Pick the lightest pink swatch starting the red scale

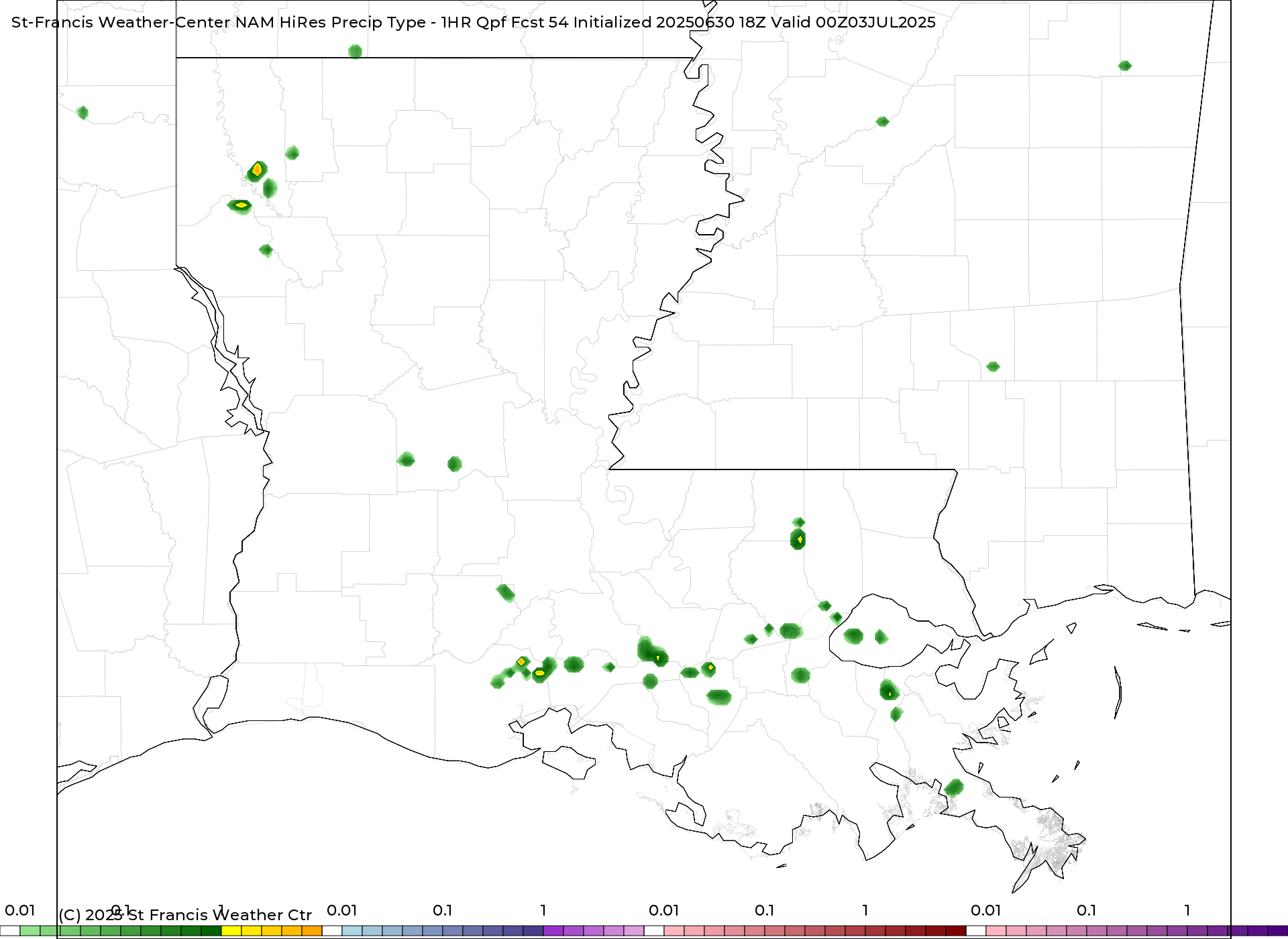click(x=674, y=931)
